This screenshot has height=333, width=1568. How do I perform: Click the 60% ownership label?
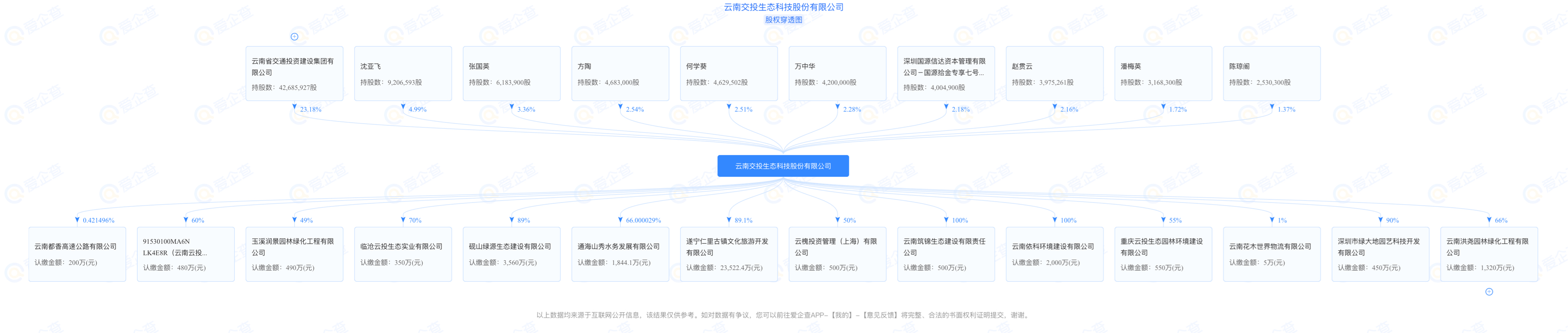[198, 220]
